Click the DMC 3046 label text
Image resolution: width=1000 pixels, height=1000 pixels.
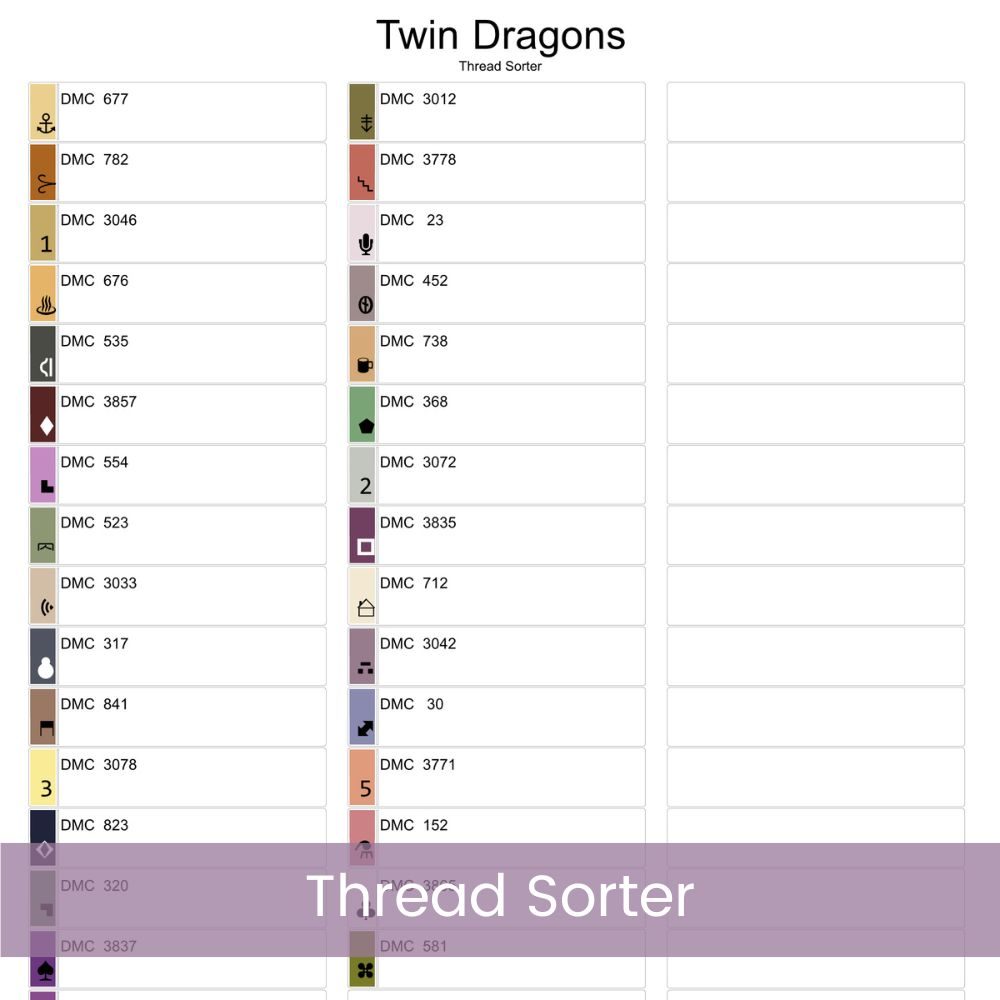pyautogui.click(x=98, y=220)
